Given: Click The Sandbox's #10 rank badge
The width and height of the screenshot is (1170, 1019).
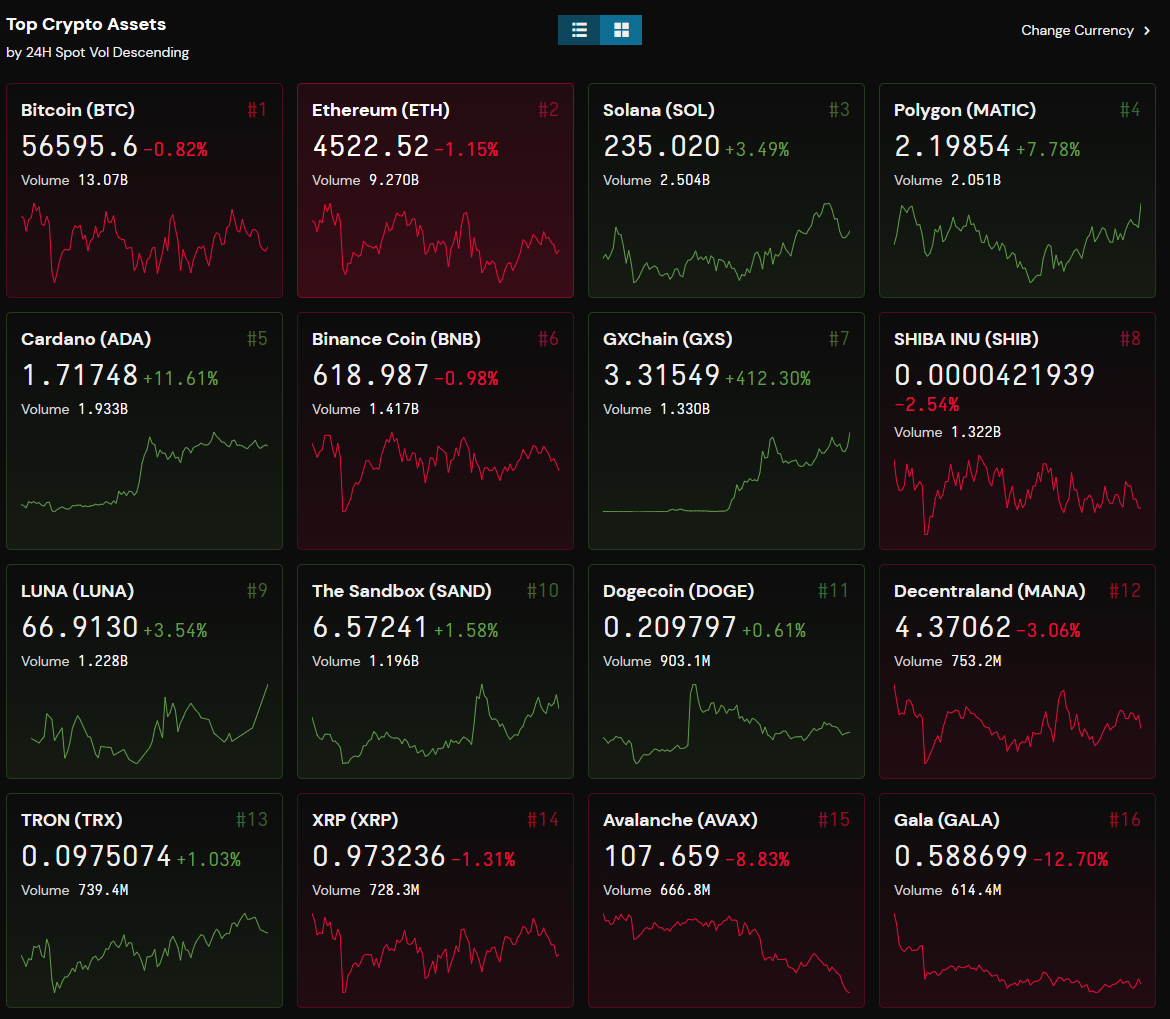Looking at the screenshot, I should pos(542,592).
